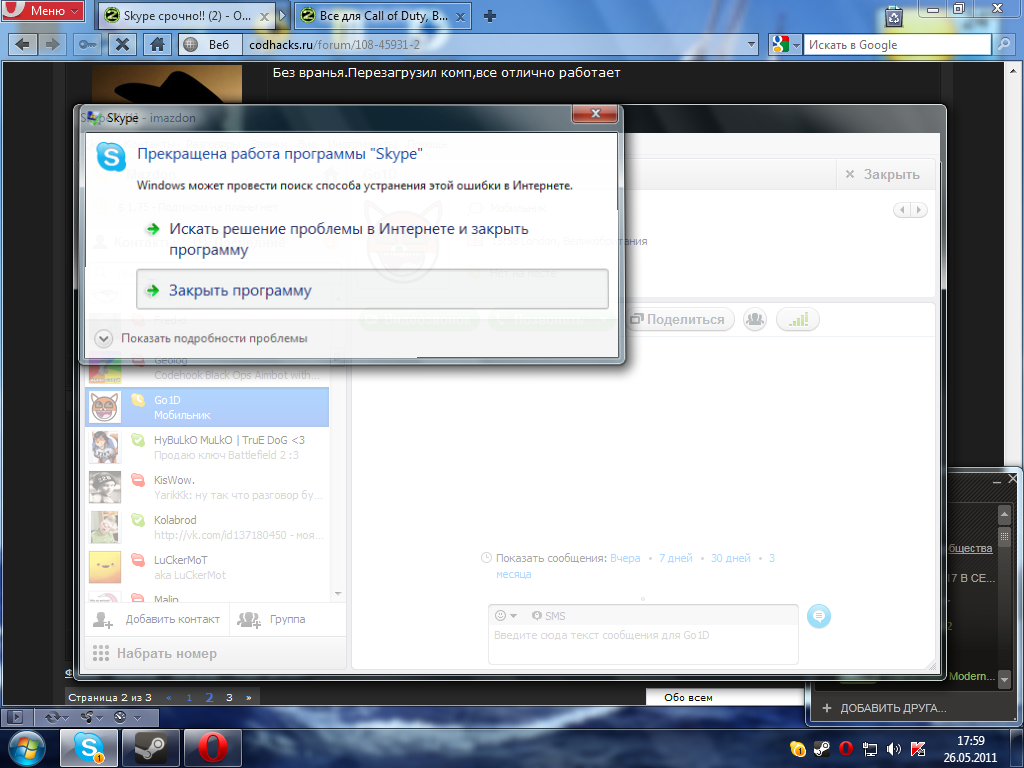Click the Steam taskbar button
Image resolution: width=1024 pixels, height=768 pixels.
pyautogui.click(x=151, y=748)
